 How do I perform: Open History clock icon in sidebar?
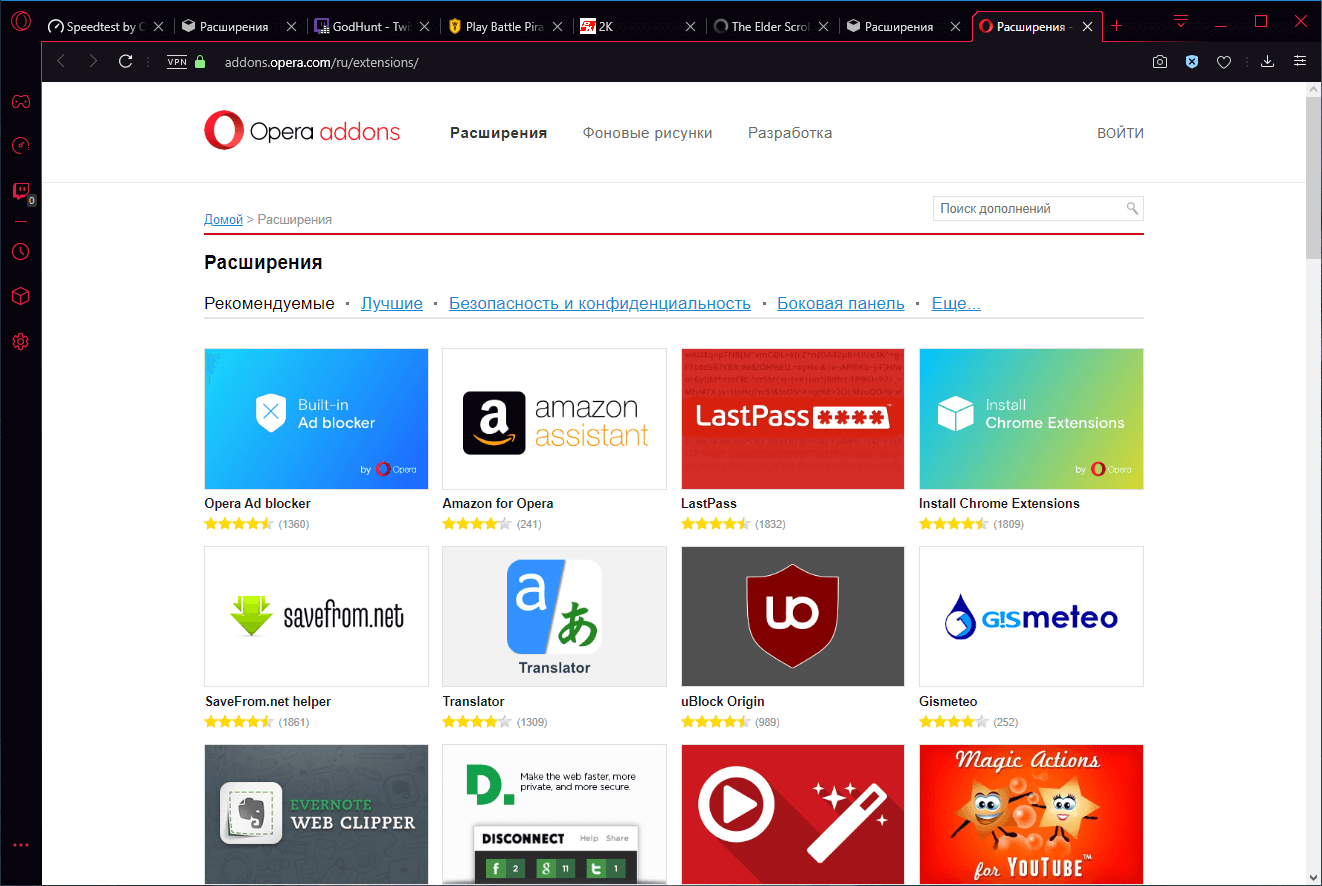(x=20, y=251)
